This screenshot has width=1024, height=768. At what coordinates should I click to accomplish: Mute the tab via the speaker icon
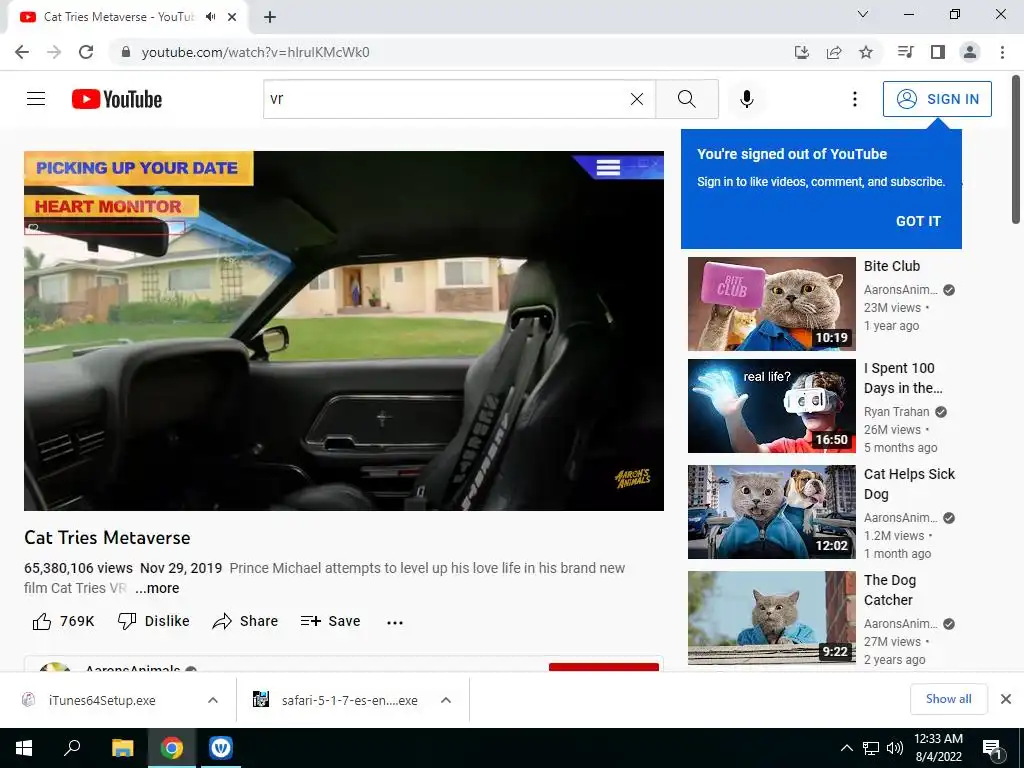tap(210, 17)
